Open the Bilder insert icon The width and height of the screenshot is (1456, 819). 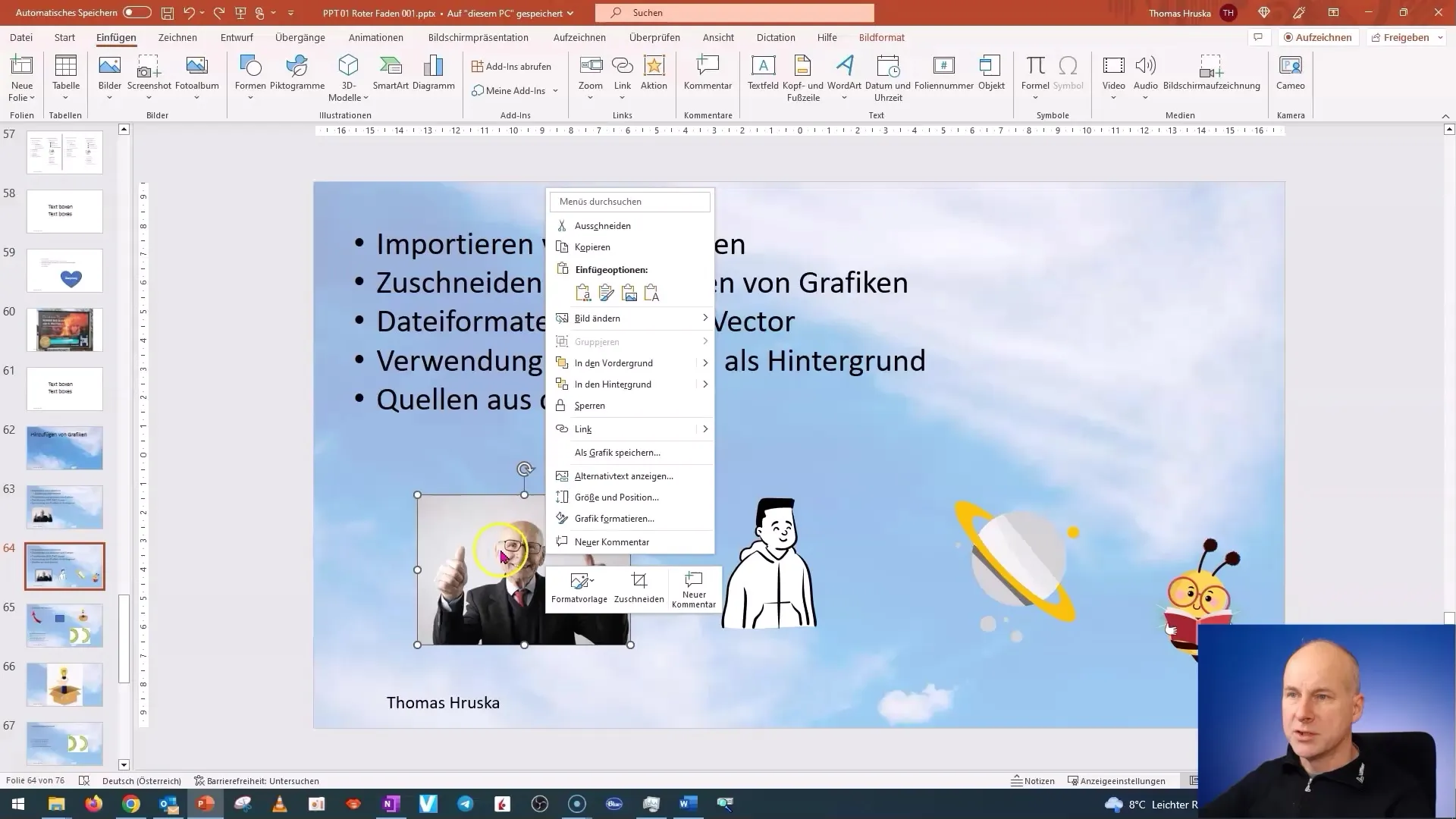coord(110,78)
